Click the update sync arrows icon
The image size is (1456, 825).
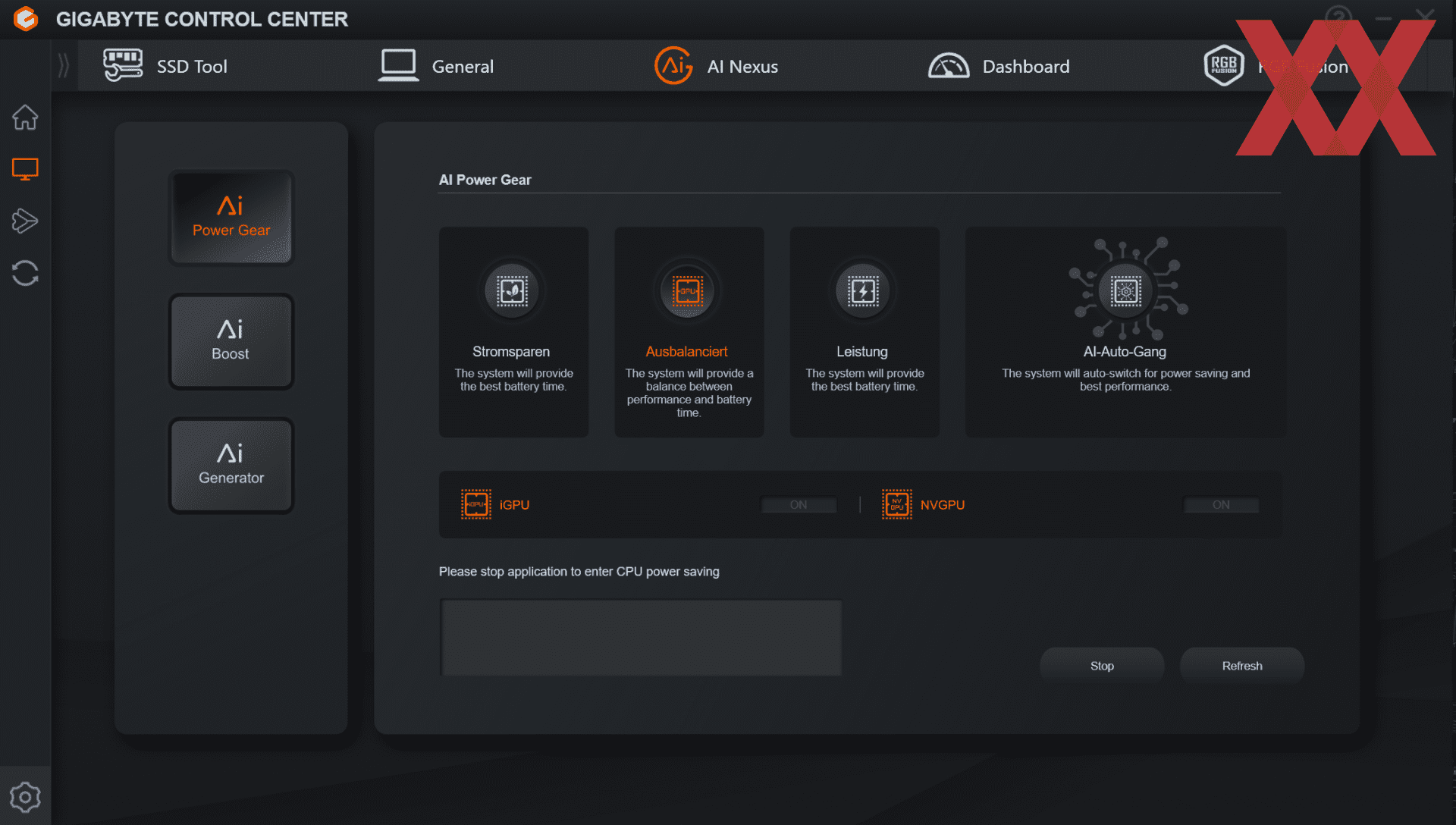click(25, 273)
